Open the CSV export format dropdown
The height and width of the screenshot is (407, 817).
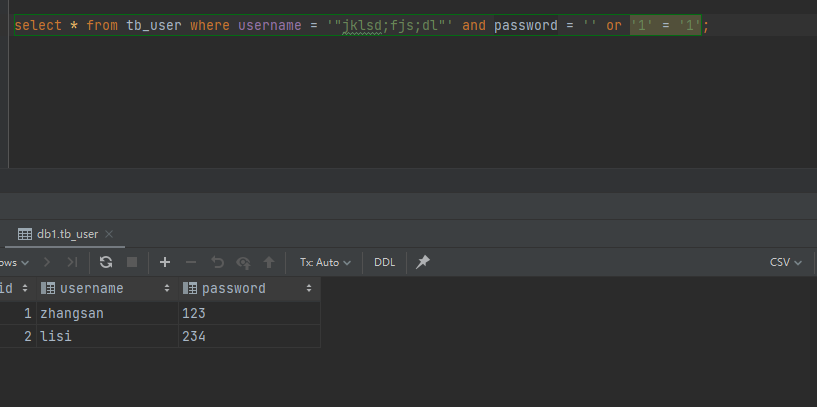click(786, 262)
